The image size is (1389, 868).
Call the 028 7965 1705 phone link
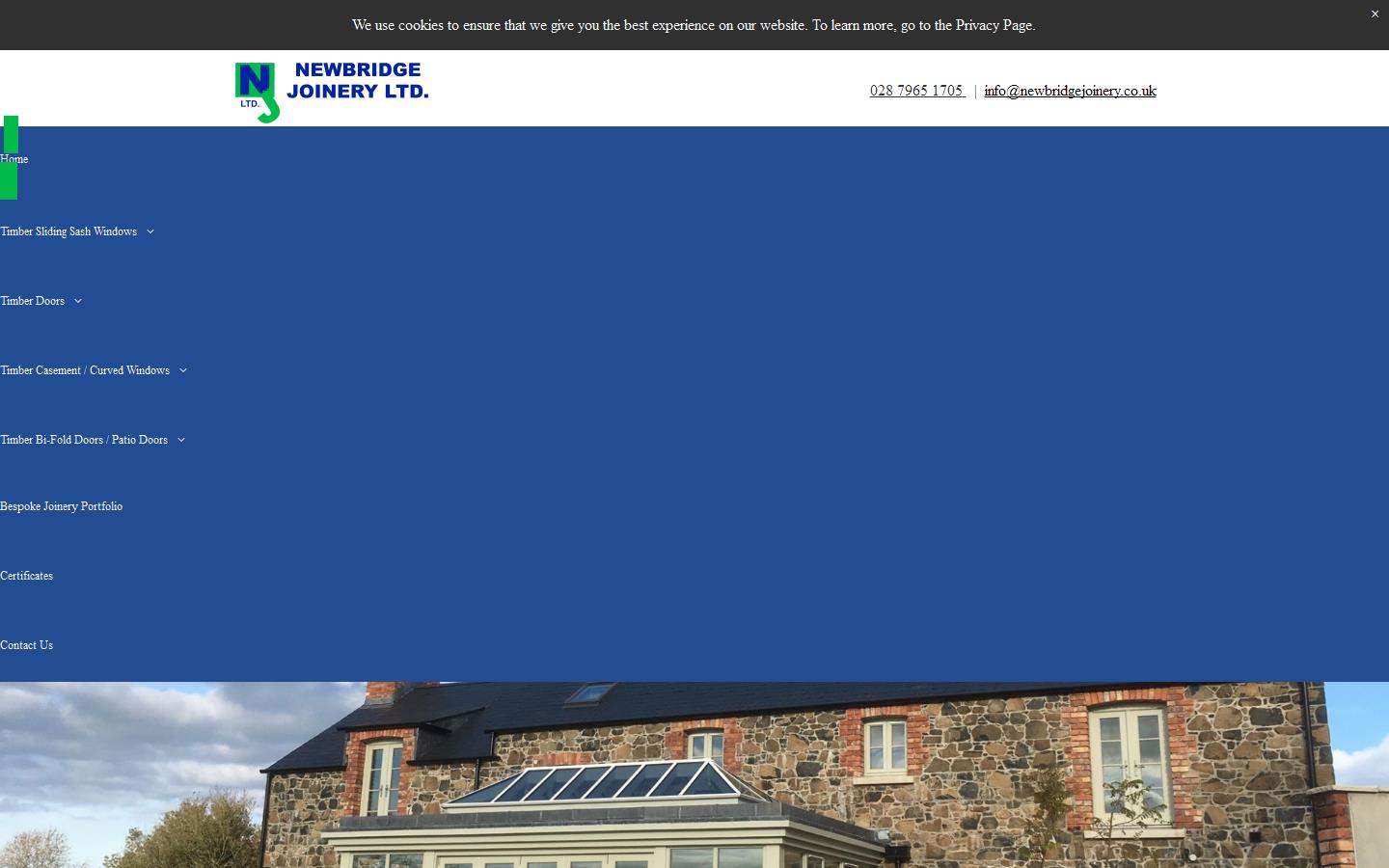click(915, 90)
